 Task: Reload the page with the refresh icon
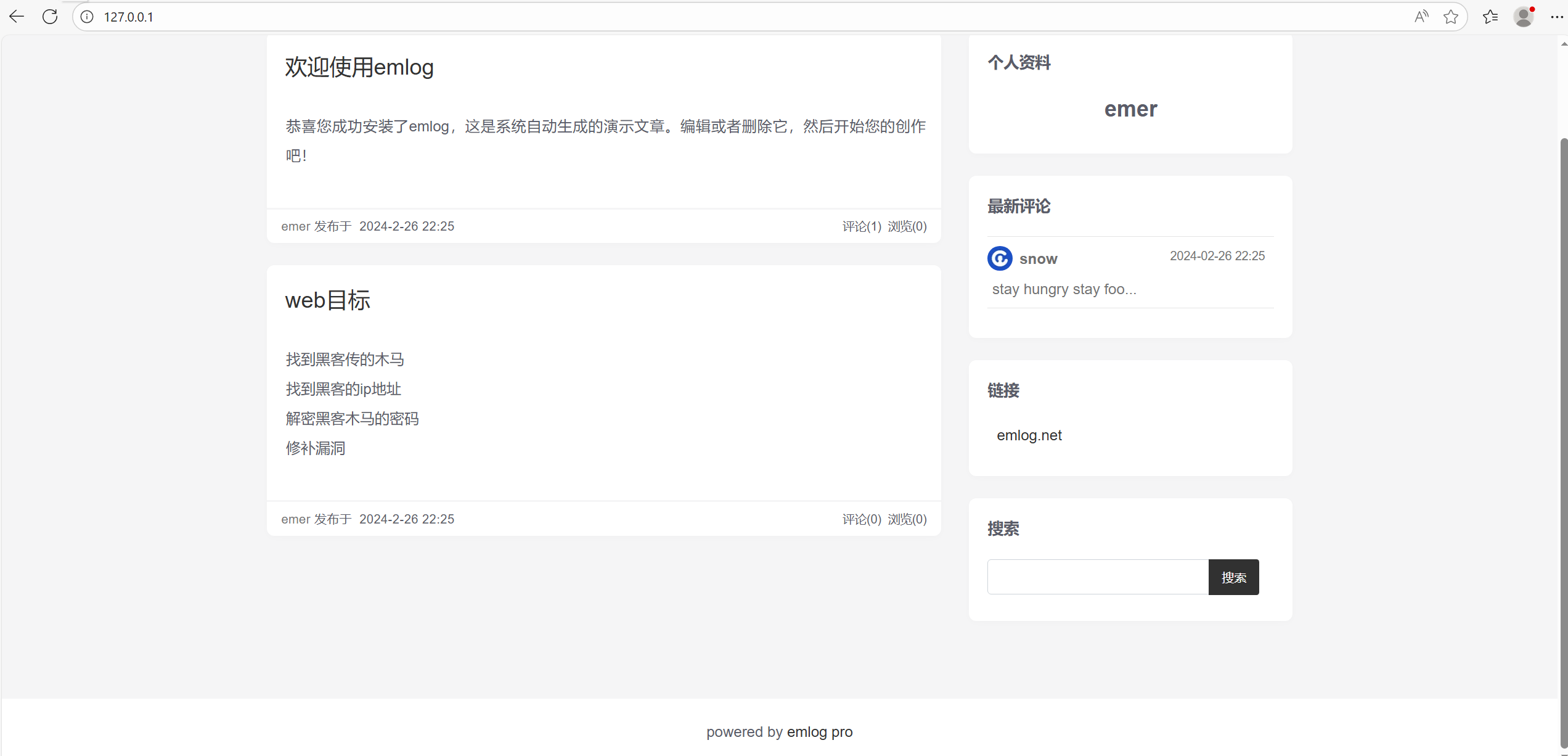pyautogui.click(x=50, y=17)
